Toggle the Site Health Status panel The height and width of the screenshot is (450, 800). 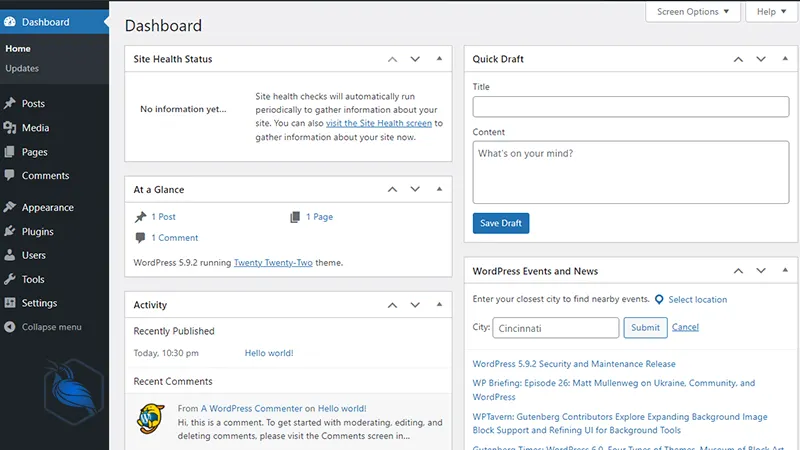(439, 59)
